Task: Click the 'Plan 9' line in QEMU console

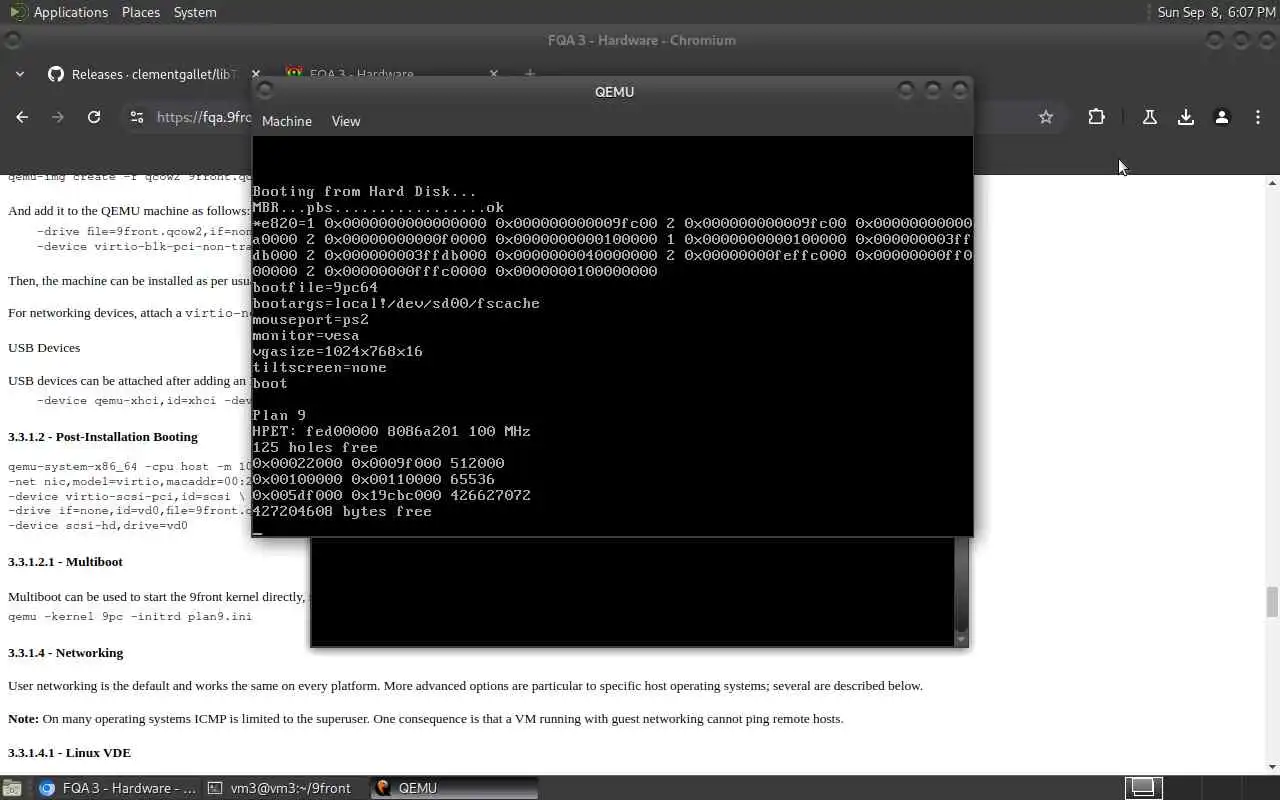Action: 279,415
